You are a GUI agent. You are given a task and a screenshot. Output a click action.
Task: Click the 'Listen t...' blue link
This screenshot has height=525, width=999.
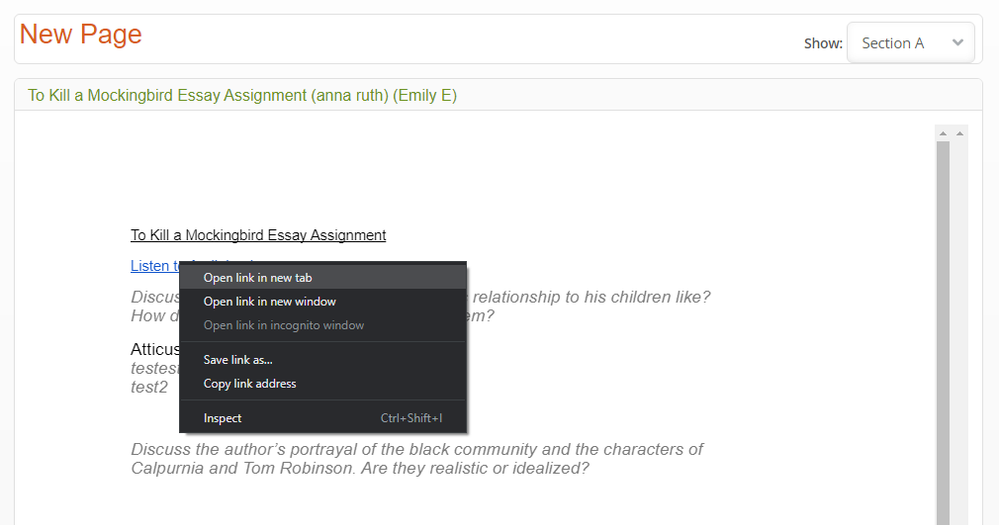pyautogui.click(x=155, y=266)
